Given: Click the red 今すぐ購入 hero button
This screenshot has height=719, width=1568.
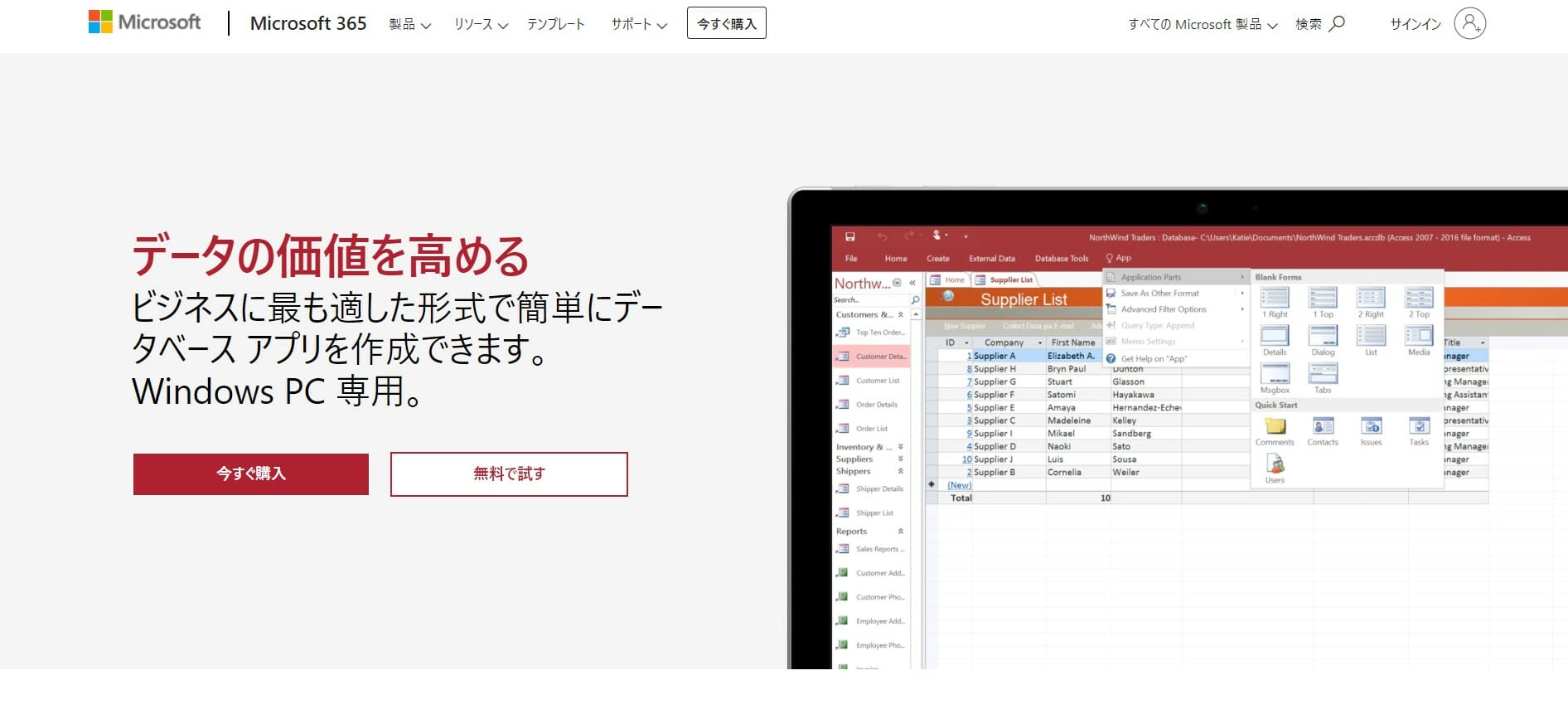Looking at the screenshot, I should [x=251, y=474].
